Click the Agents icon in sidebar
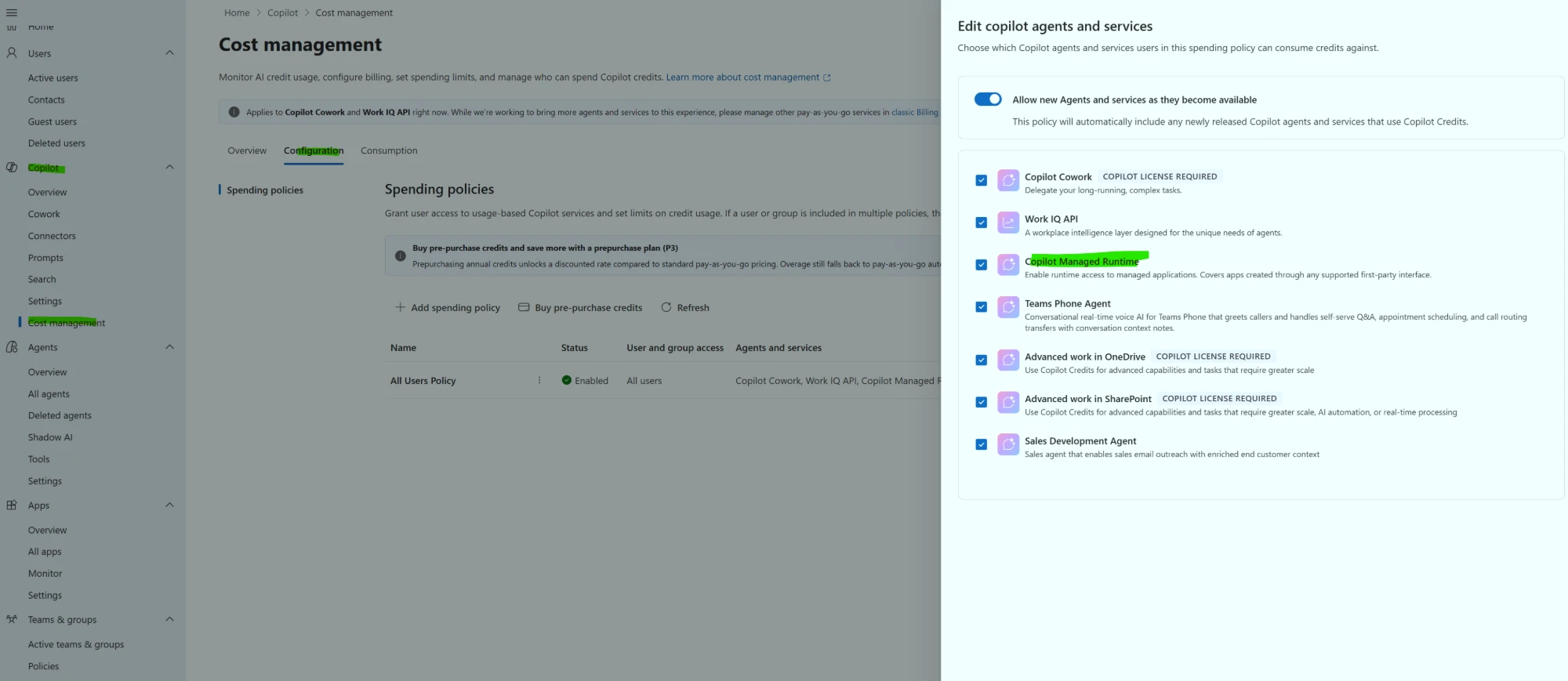 click(x=12, y=347)
